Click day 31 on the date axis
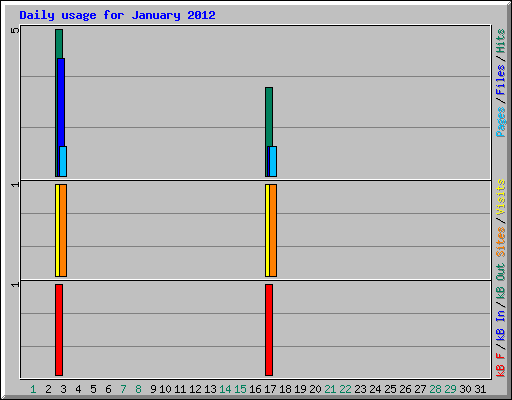512x400 pixels. pyautogui.click(x=480, y=389)
